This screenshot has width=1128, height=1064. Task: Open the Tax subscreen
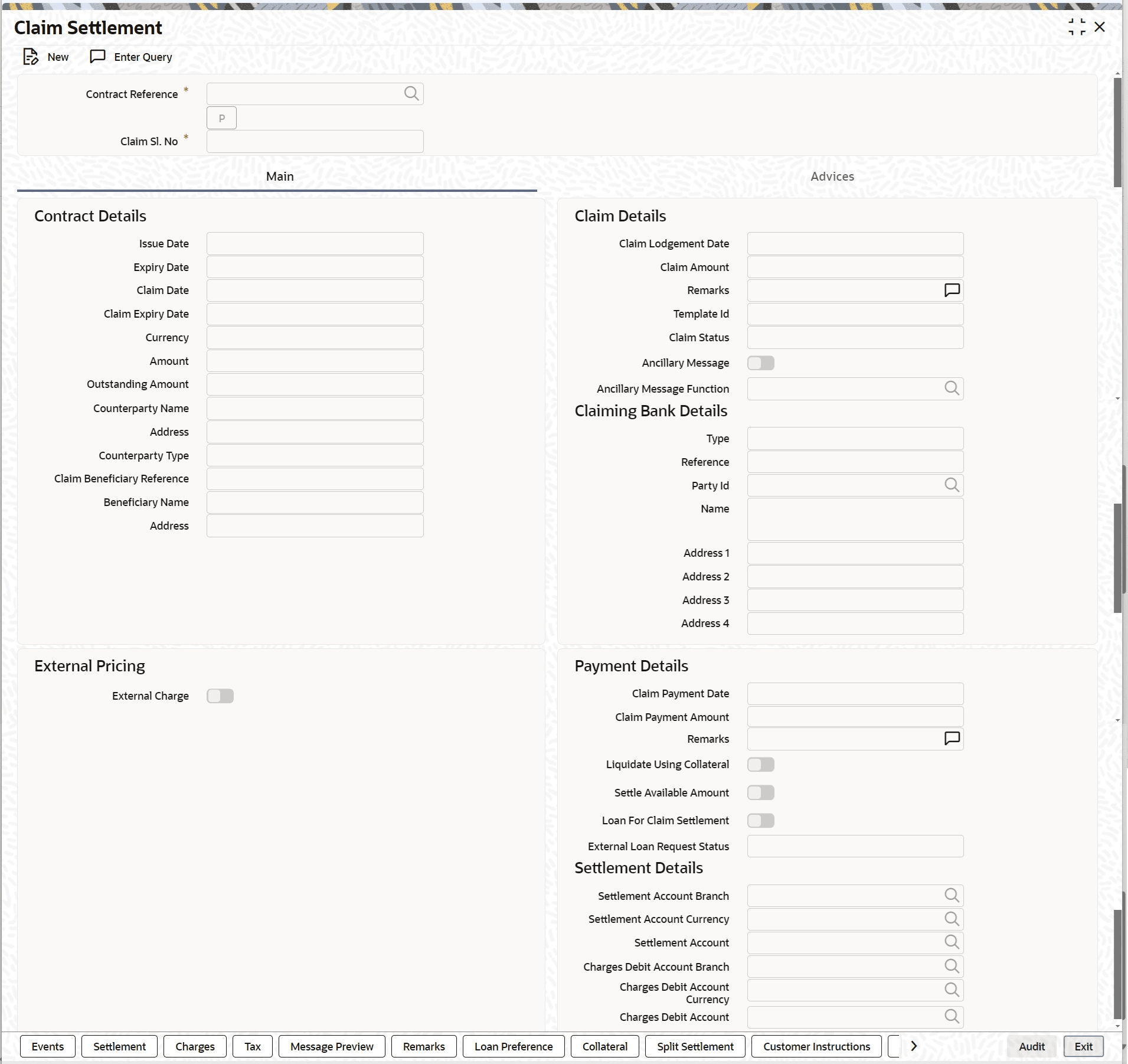point(253,1046)
